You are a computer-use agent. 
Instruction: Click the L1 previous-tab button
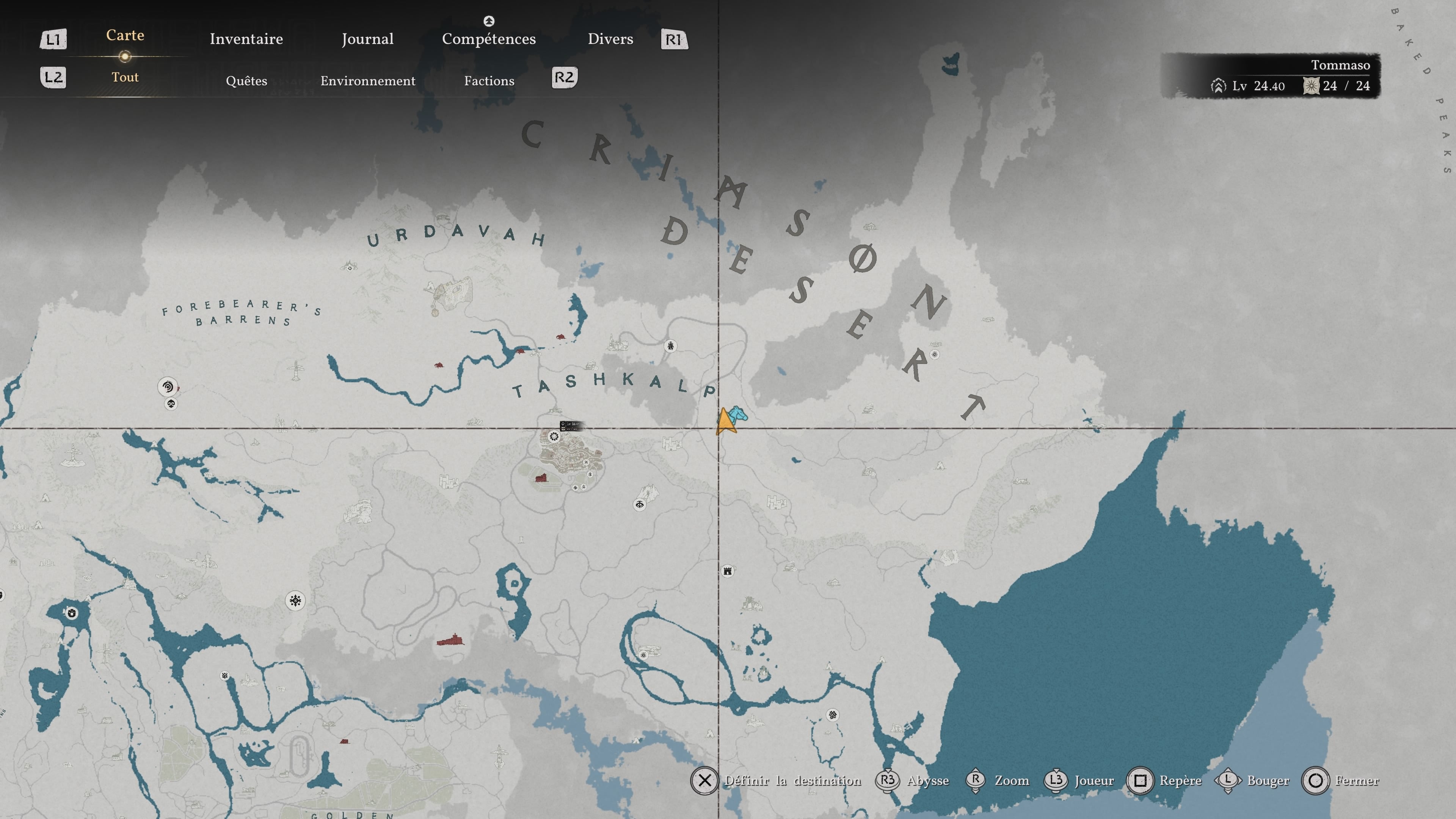[x=53, y=39]
